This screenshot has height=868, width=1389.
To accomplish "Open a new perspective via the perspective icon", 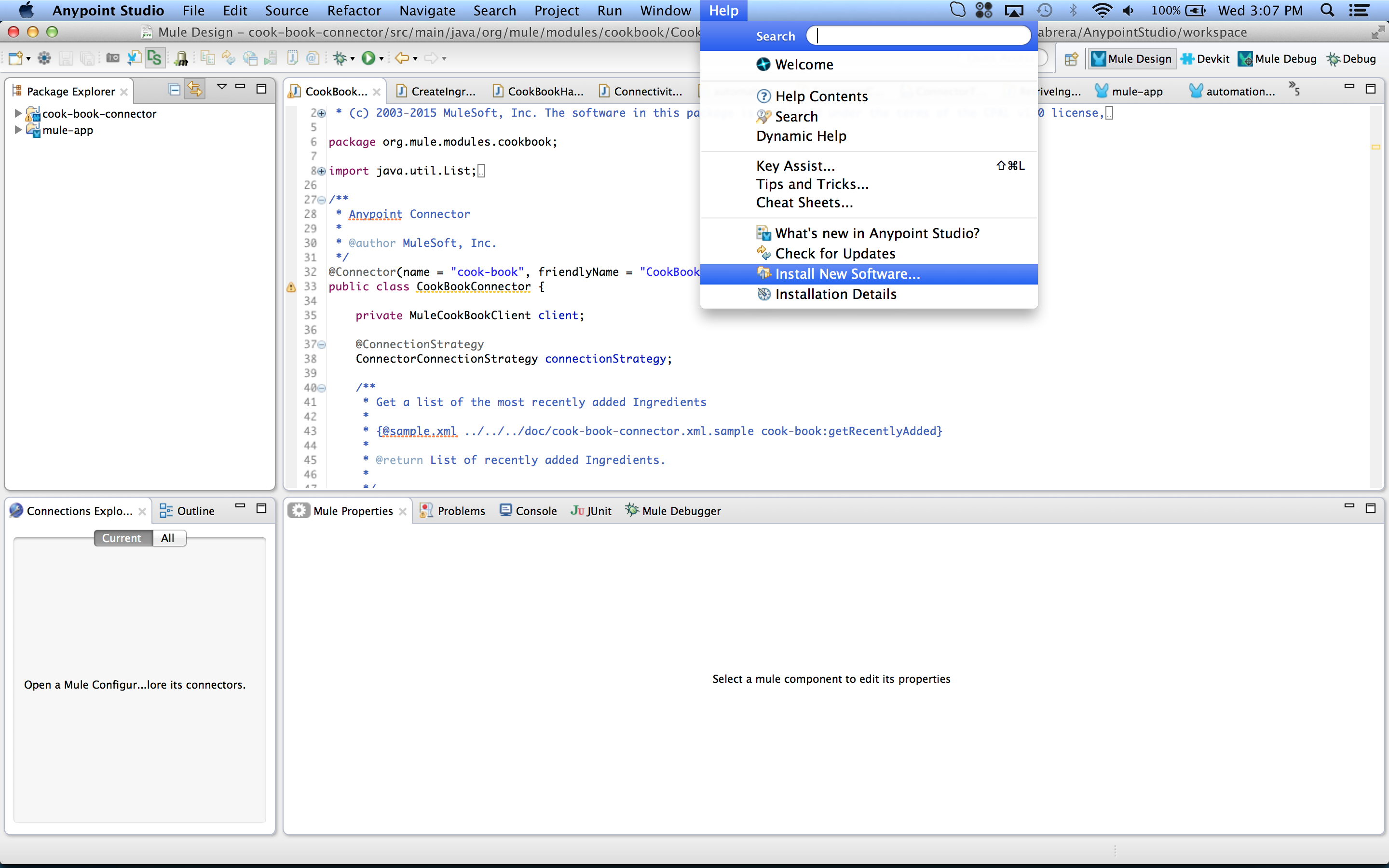I will pyautogui.click(x=1071, y=58).
